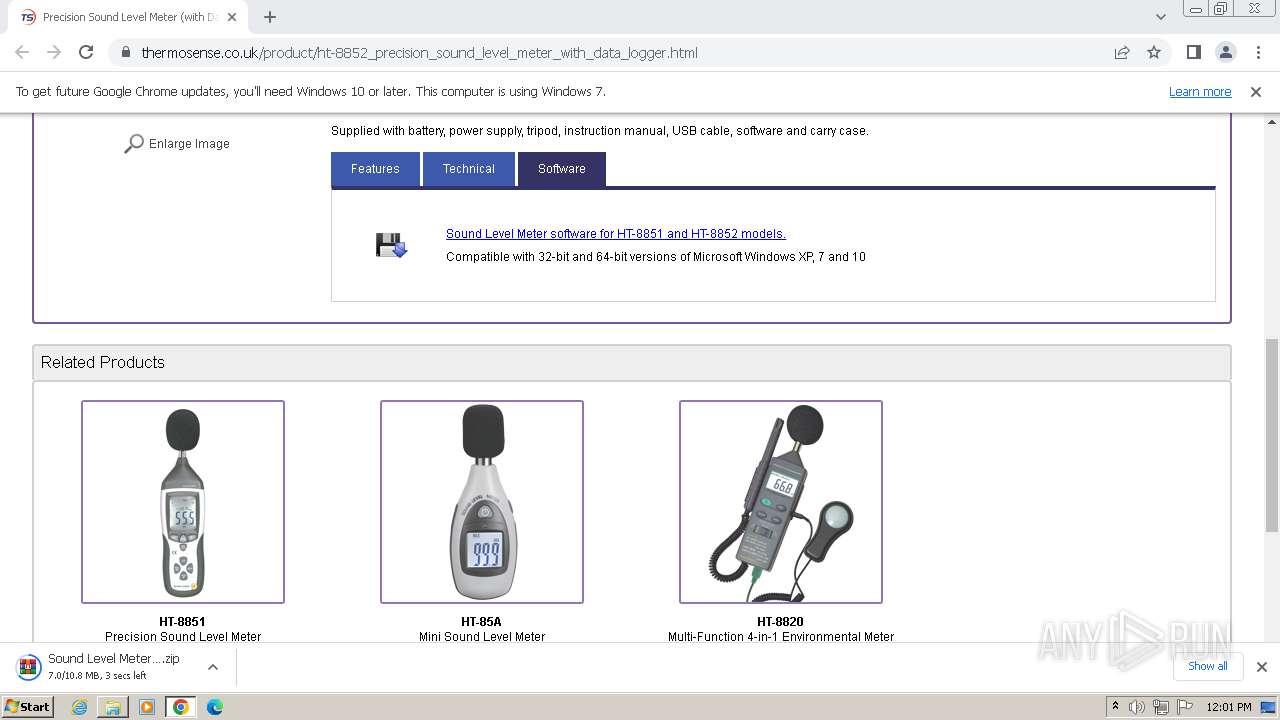Select the Windows compatibility text line
The image size is (1280, 720).
[656, 257]
